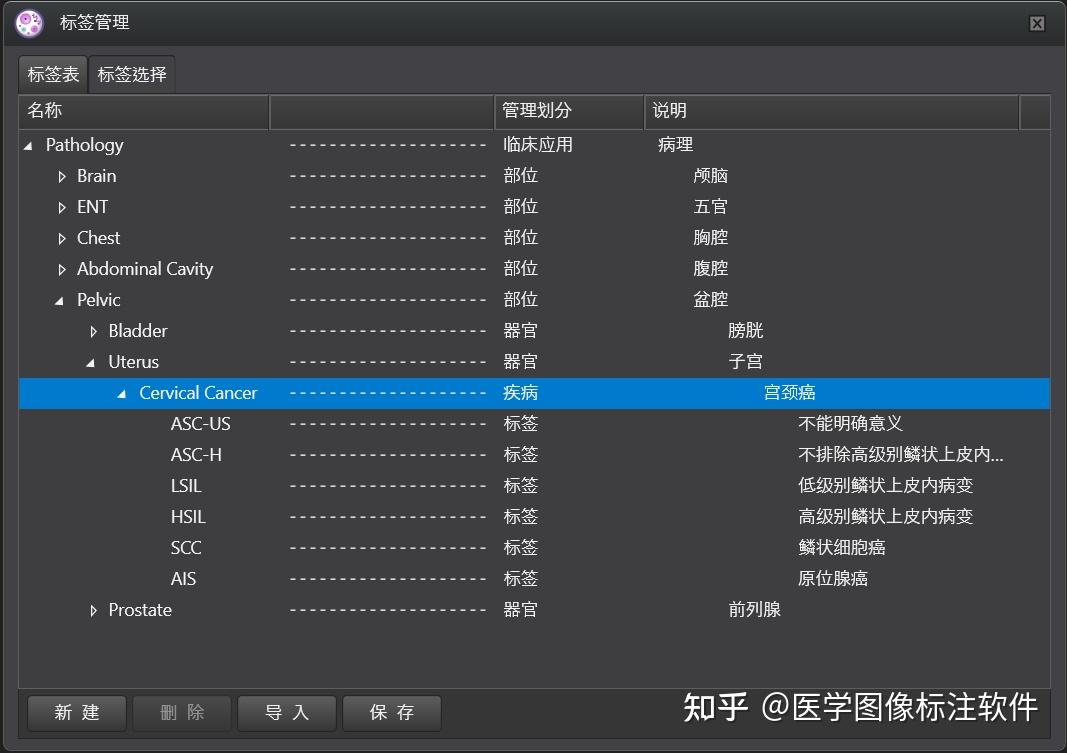
Task: Collapse the Pelvic node
Action: click(62, 300)
